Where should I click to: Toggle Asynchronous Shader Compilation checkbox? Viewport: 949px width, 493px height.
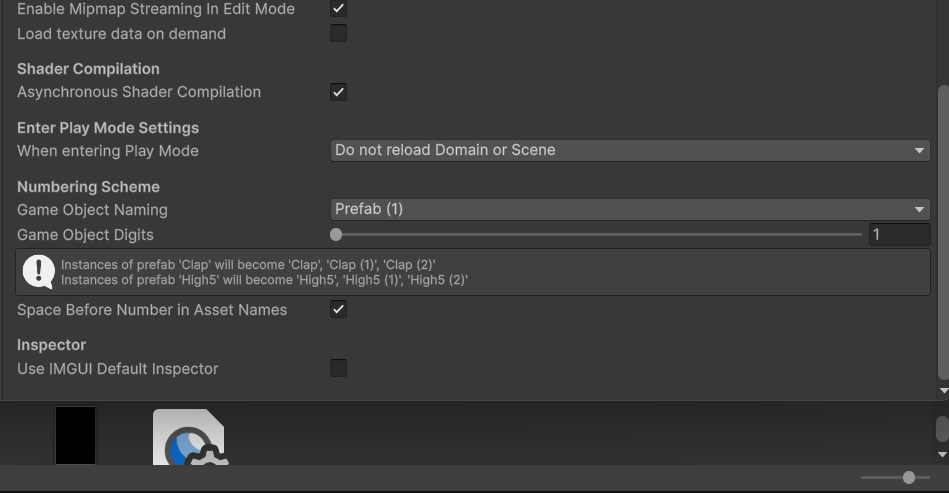coord(338,92)
